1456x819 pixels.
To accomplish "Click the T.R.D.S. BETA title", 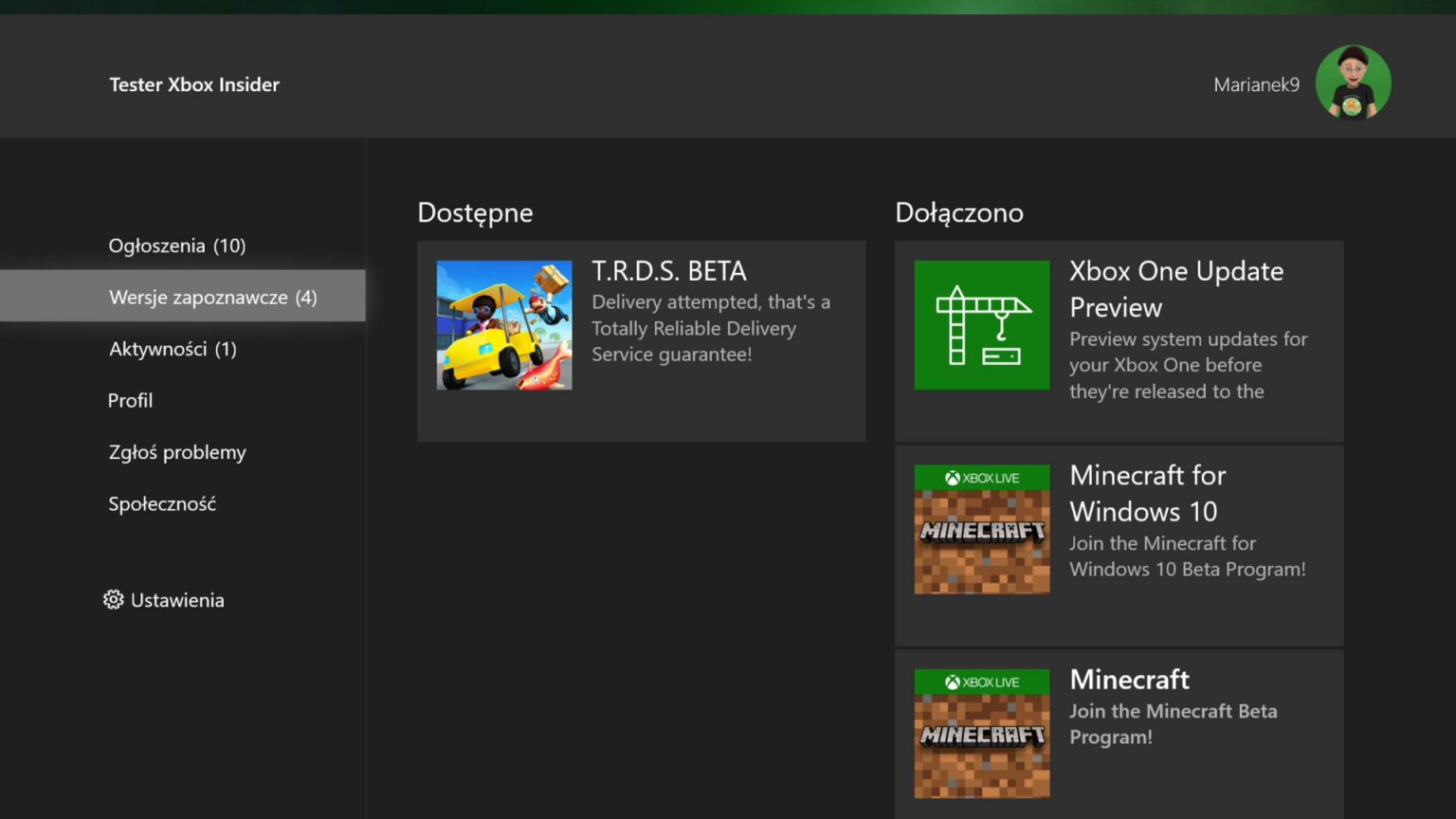I will [669, 271].
